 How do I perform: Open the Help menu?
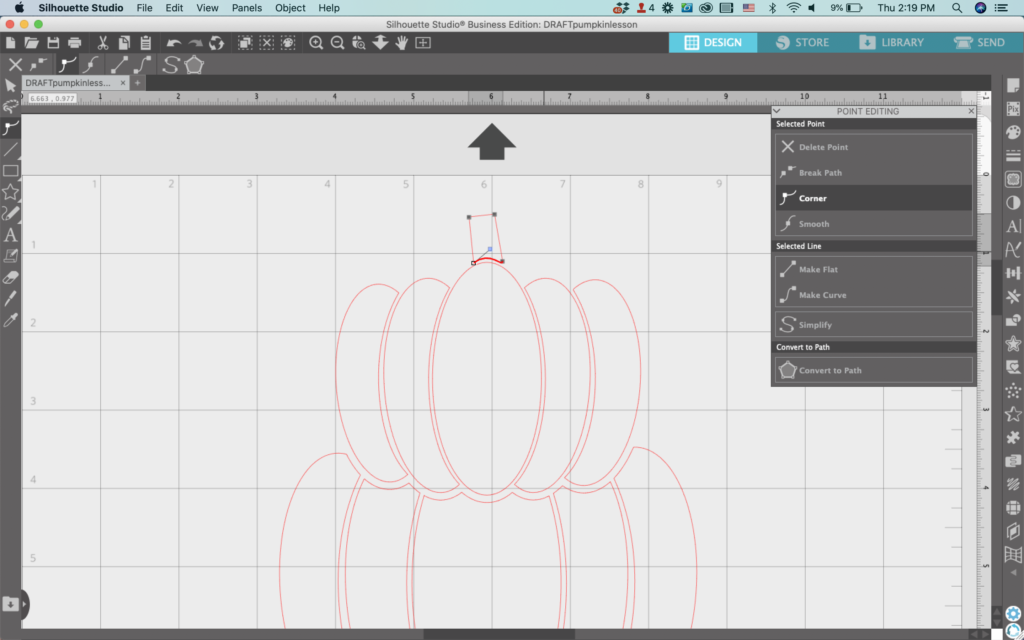(328, 8)
